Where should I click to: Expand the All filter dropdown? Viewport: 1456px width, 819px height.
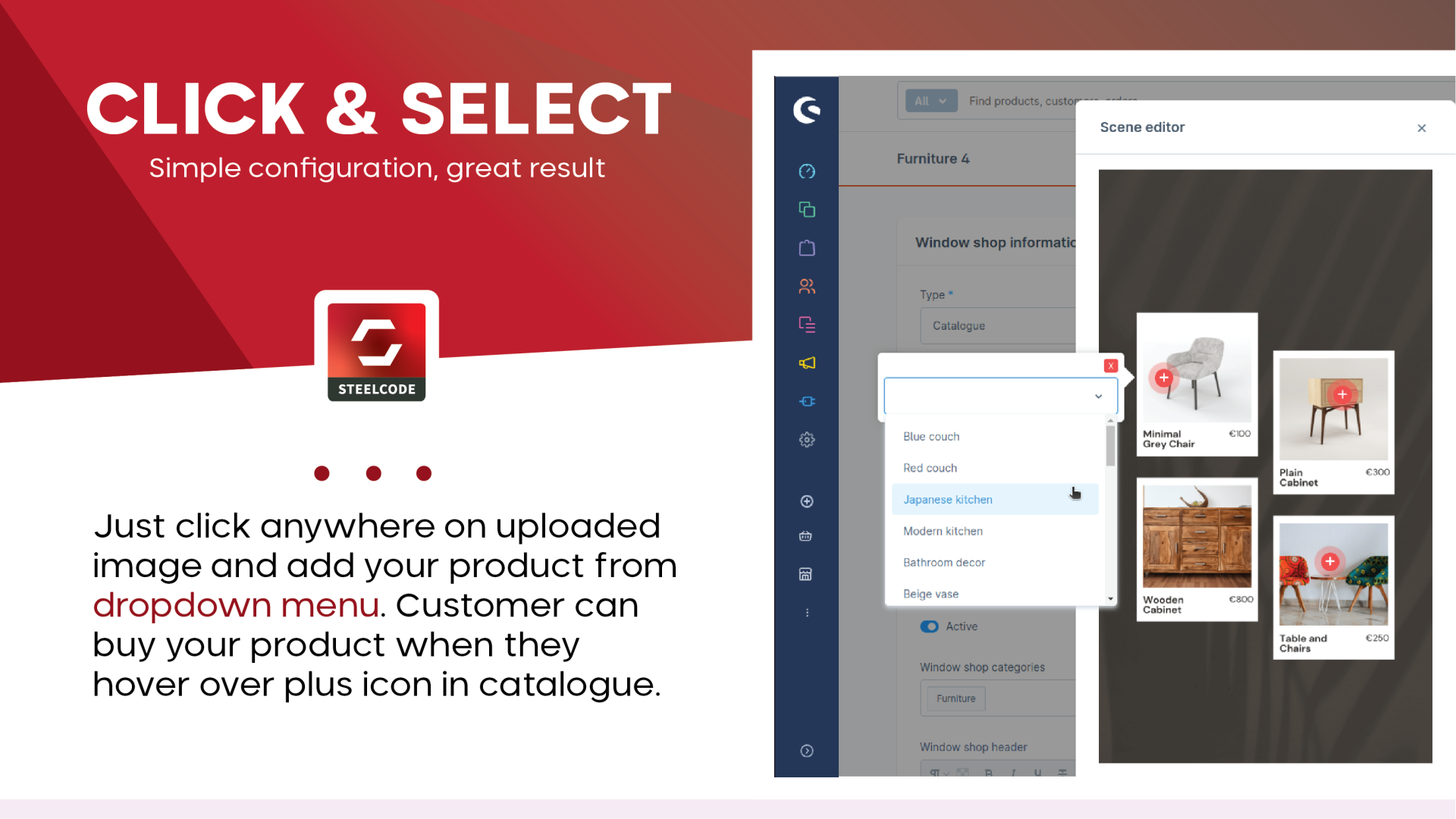(x=928, y=100)
